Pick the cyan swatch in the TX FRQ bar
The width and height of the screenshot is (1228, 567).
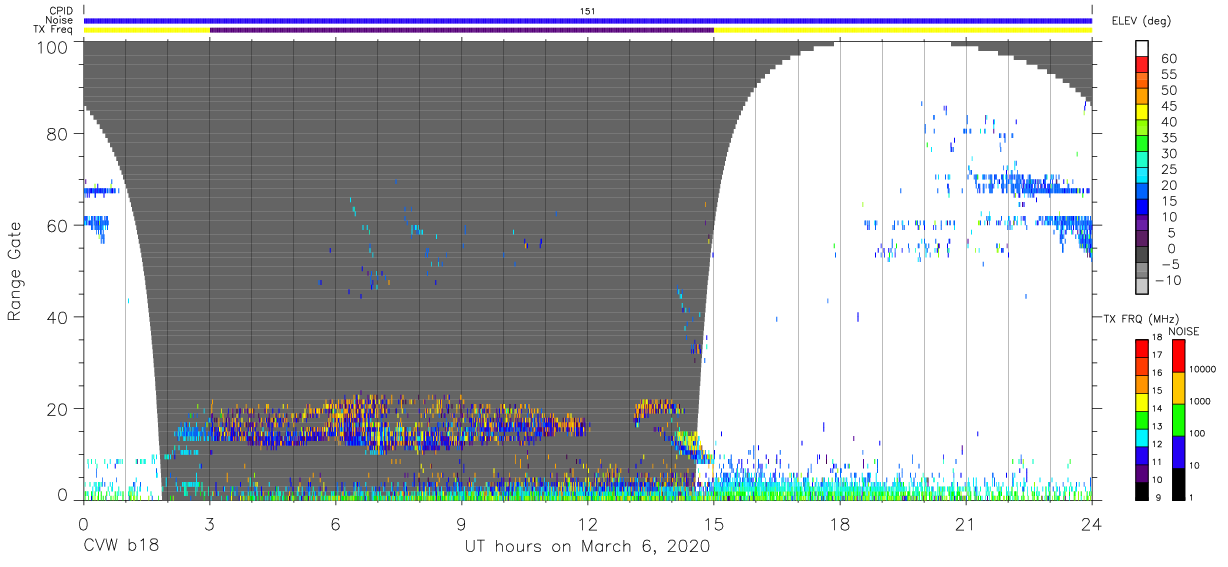pyautogui.click(x=1141, y=438)
